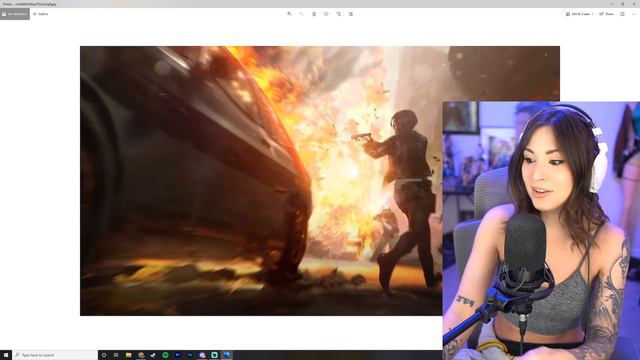The height and width of the screenshot is (360, 640).
Task: Open File Explorer from taskbar
Action: click(x=129, y=355)
